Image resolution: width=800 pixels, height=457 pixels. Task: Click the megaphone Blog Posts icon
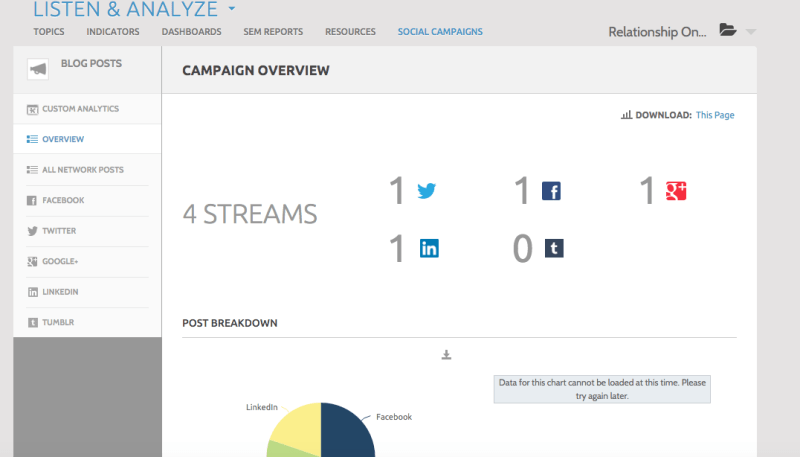point(37,69)
